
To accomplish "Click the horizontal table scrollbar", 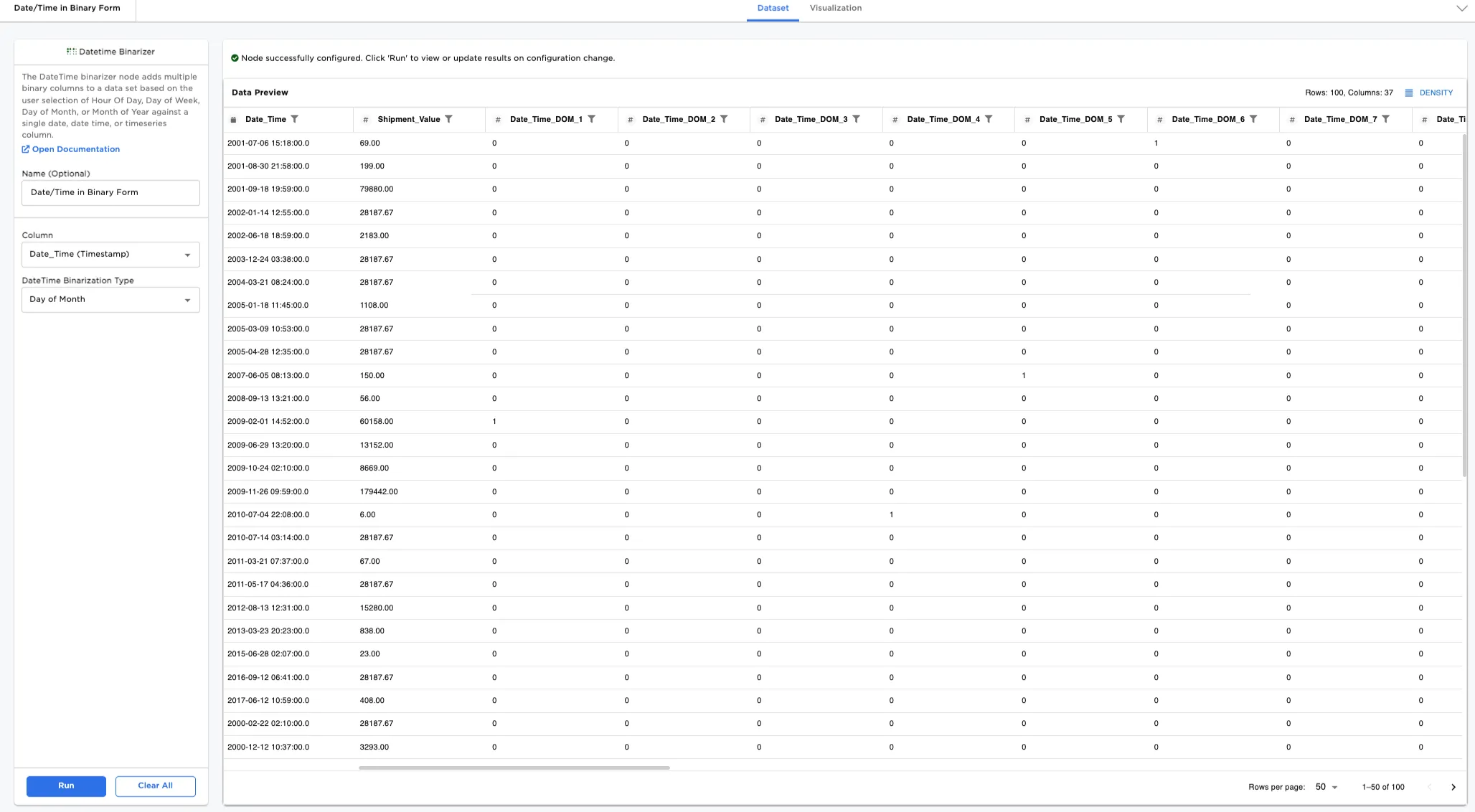I will coord(514,768).
